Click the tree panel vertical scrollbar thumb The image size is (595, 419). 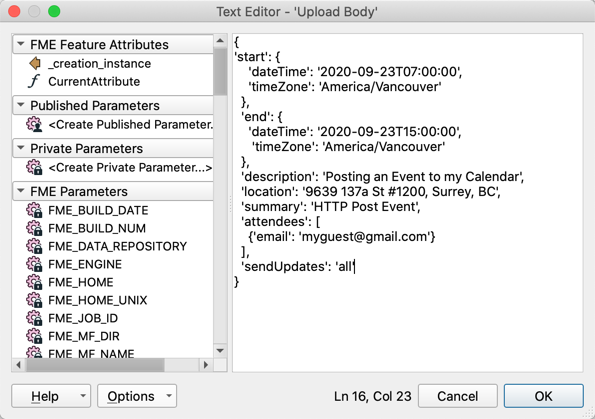[220, 71]
